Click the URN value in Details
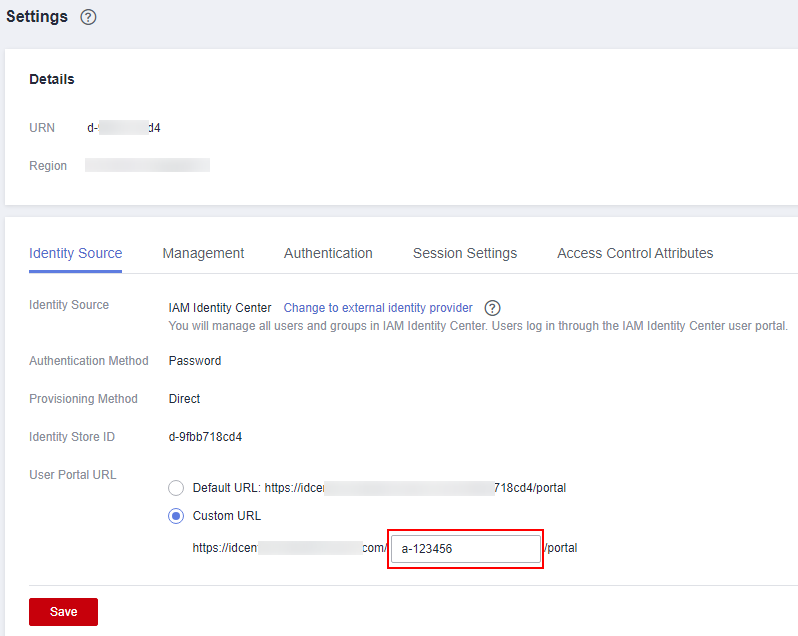This screenshot has width=798, height=636. click(x=124, y=128)
